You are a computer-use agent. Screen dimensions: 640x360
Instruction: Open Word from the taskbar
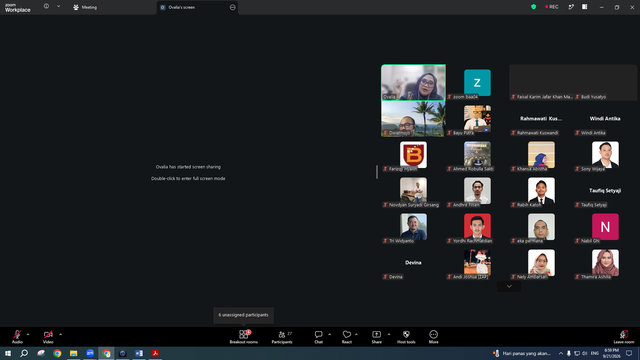(x=139, y=353)
